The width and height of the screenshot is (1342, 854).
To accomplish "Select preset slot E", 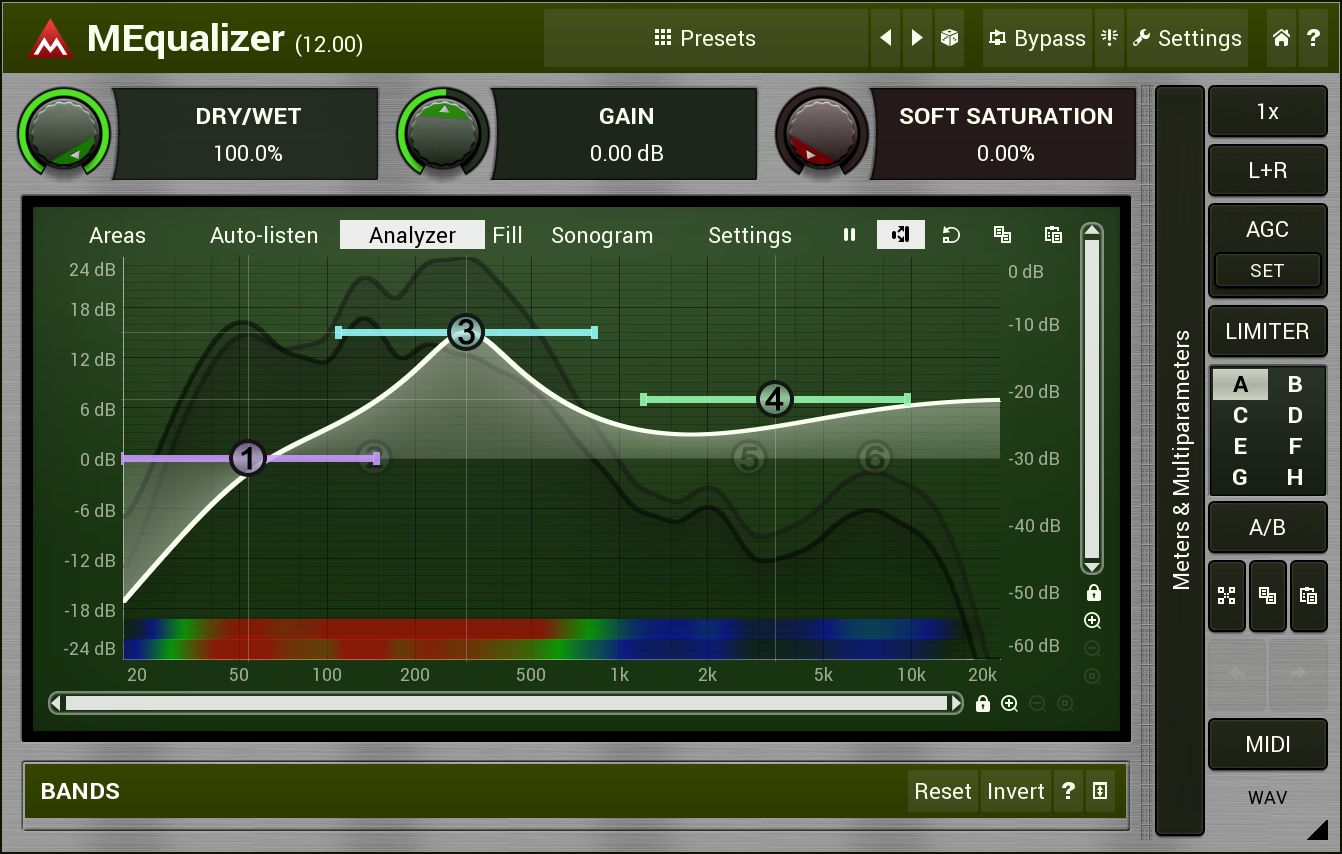I will 1240,447.
